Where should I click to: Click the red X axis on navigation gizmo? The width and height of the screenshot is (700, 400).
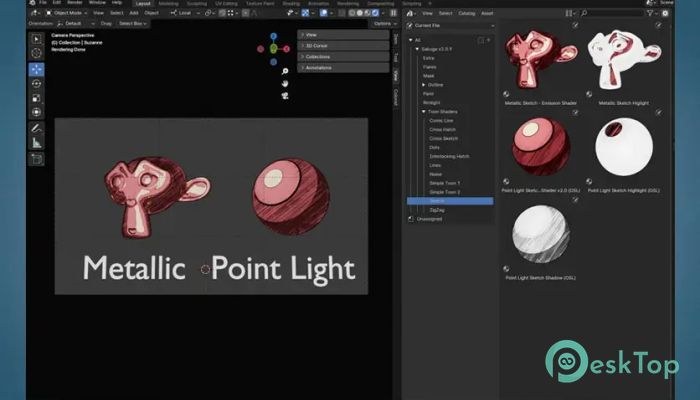click(x=287, y=49)
